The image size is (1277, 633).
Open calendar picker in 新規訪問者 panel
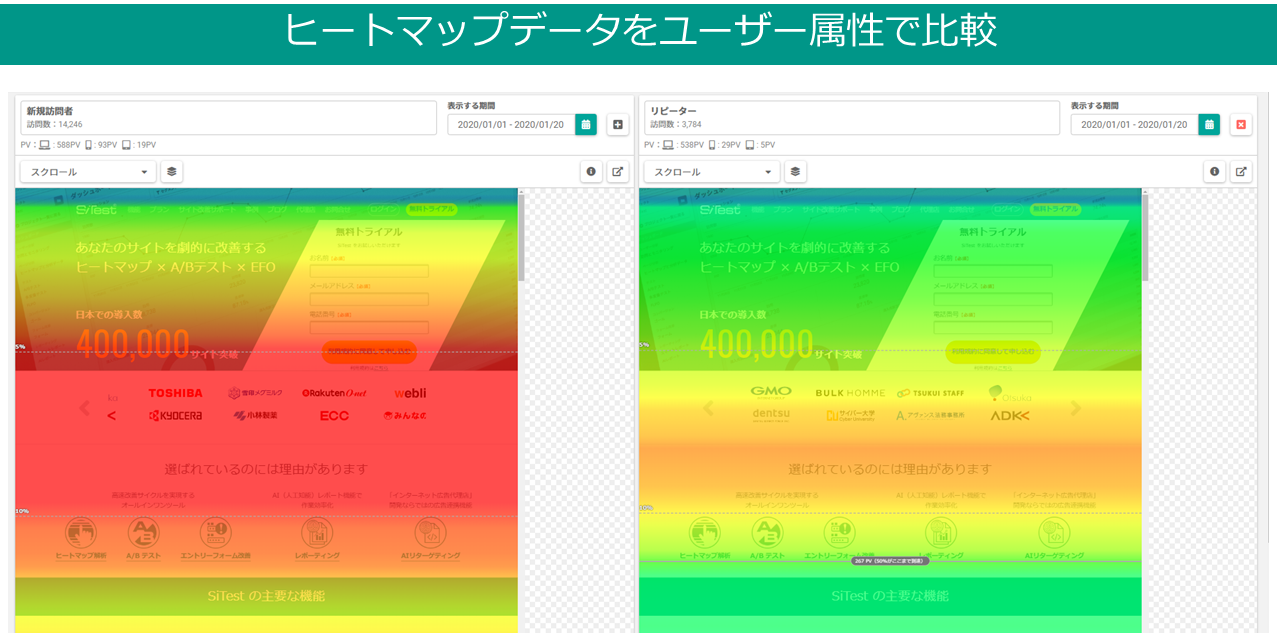tap(586, 125)
